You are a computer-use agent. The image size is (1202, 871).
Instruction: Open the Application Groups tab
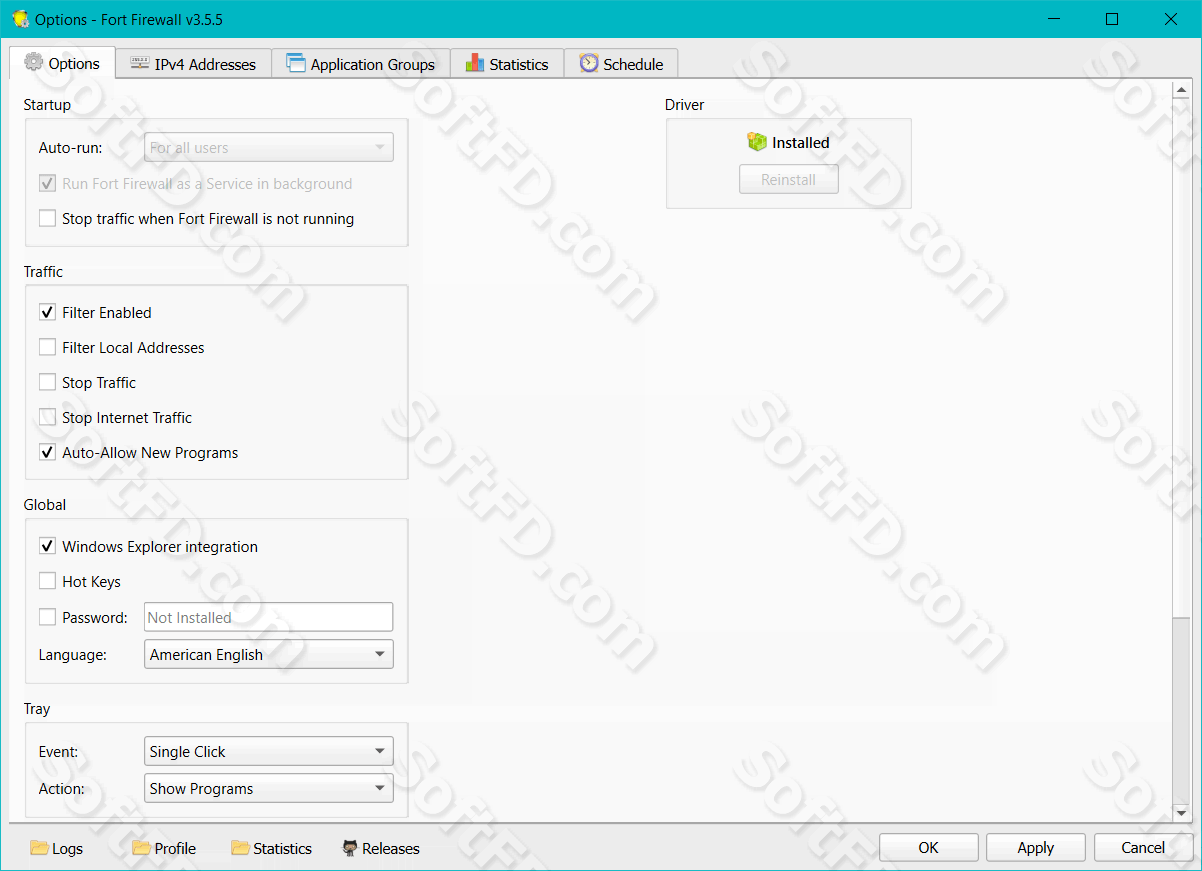361,63
